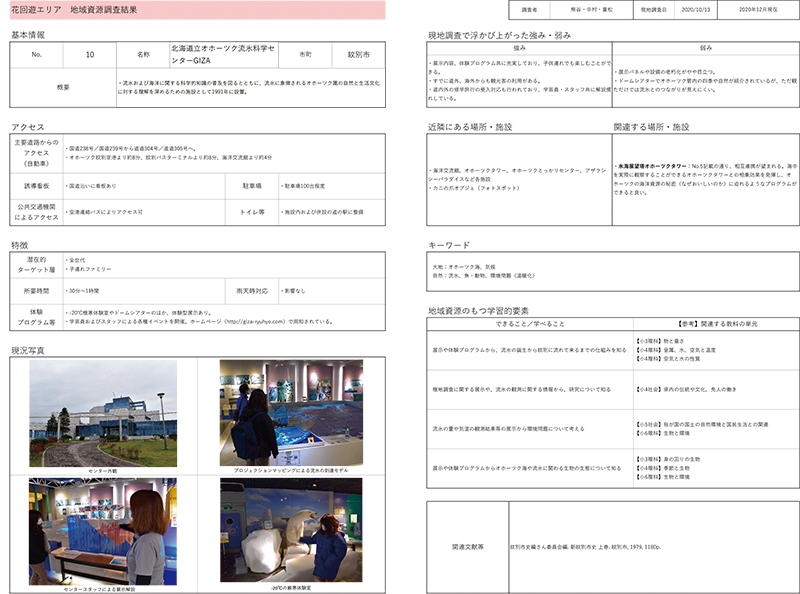Select the 駐車場 label cell

coord(253,185)
